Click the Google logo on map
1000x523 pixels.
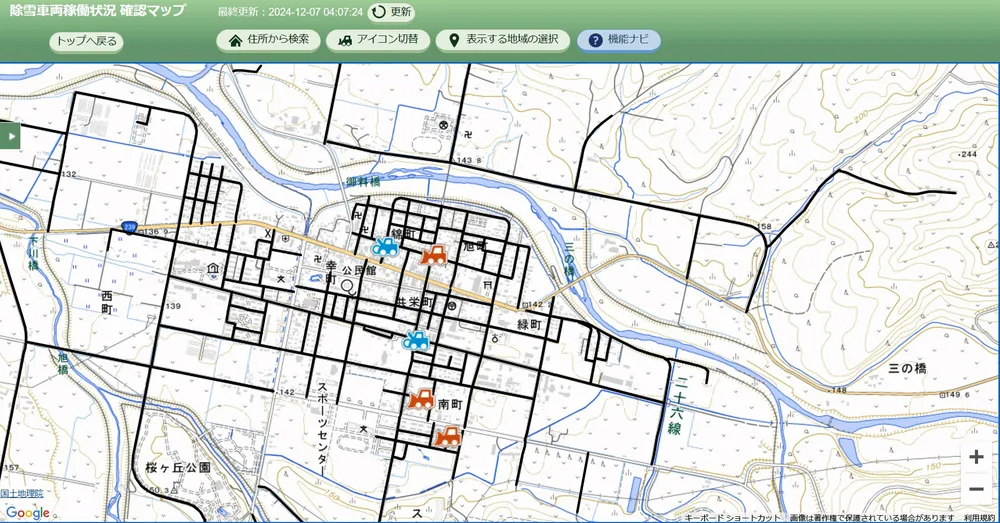(x=26, y=512)
